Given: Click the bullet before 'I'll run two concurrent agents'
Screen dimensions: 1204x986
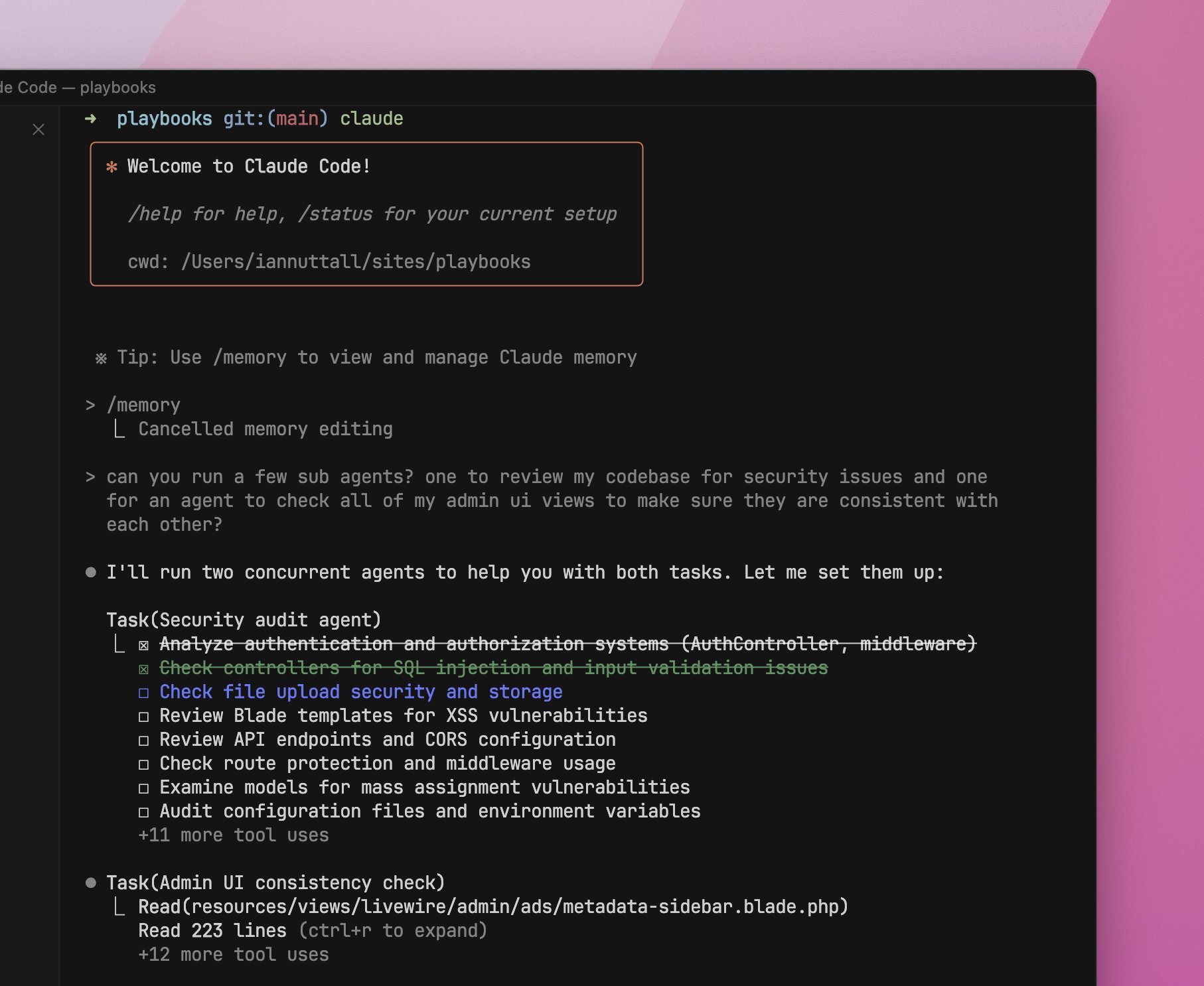Looking at the screenshot, I should (91, 572).
